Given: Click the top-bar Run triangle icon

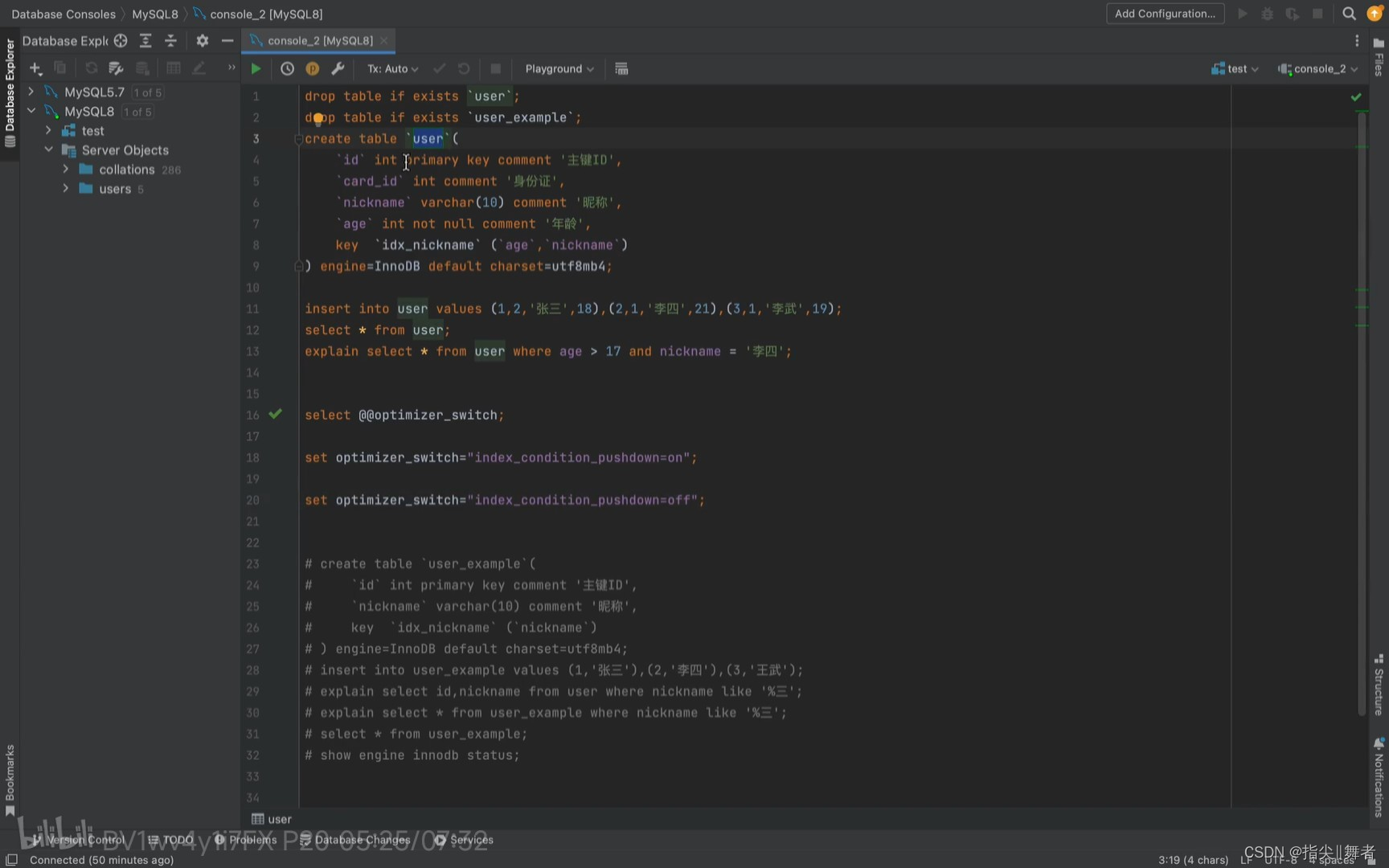Looking at the screenshot, I should (x=1242, y=14).
